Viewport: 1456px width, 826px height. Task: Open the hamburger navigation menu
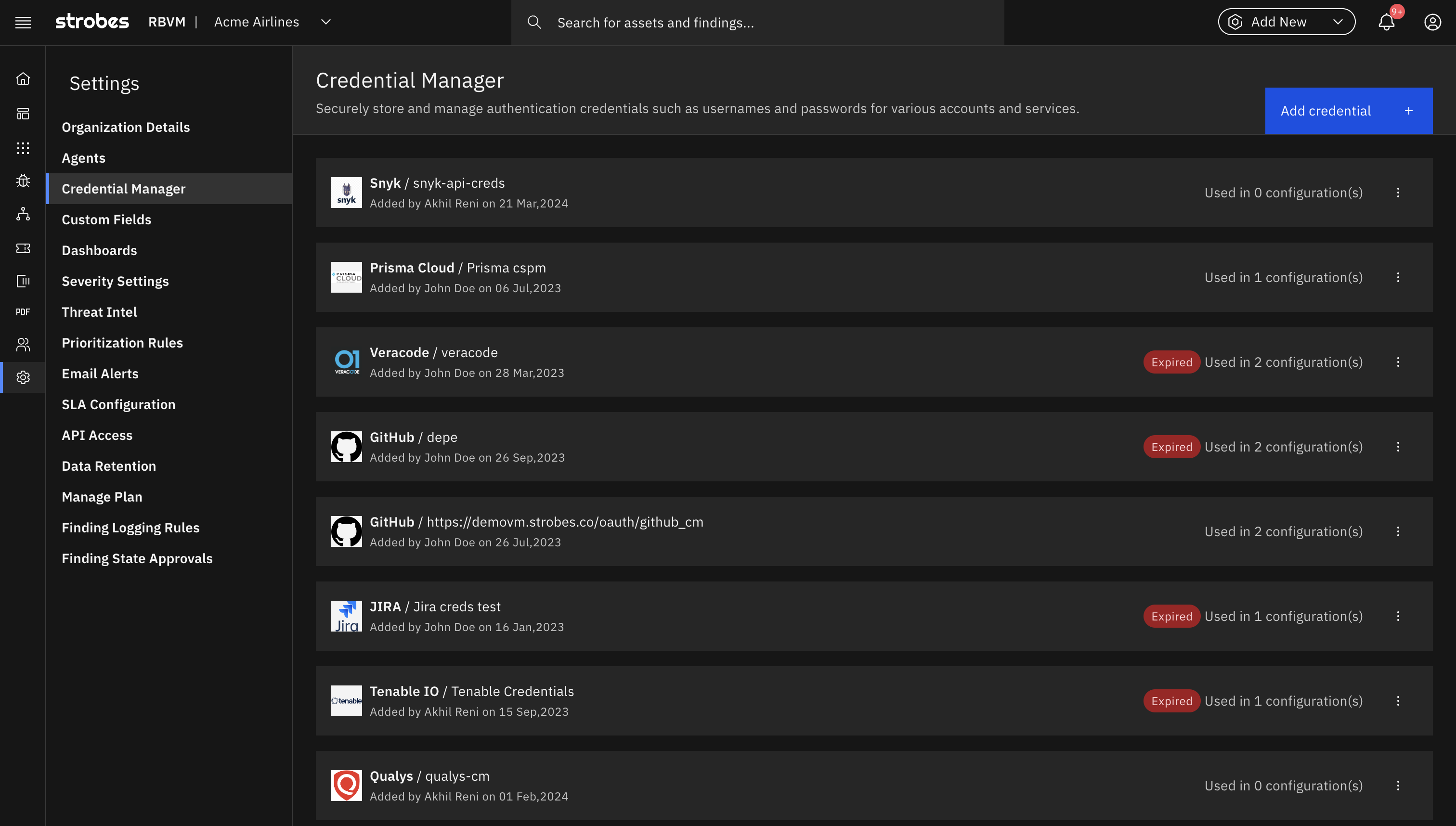point(23,23)
